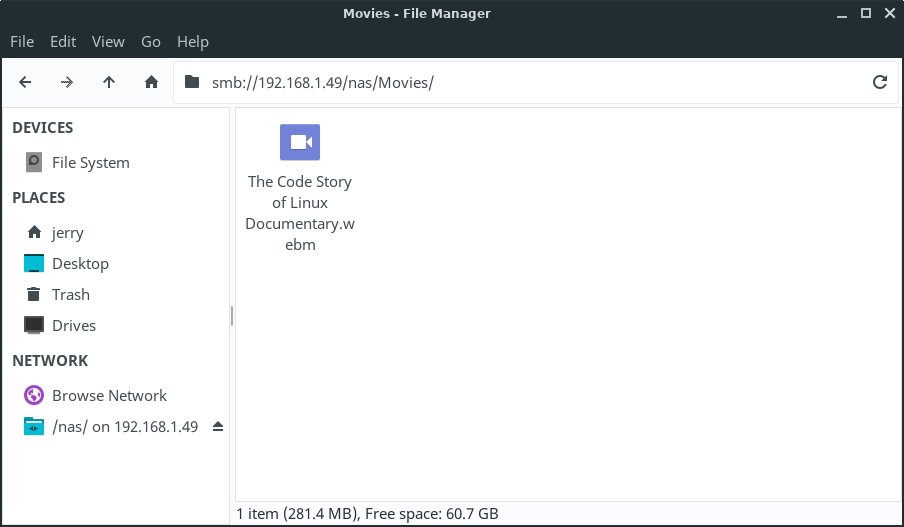The image size is (904, 527).
Task: Open the Edit menu
Action: [63, 41]
